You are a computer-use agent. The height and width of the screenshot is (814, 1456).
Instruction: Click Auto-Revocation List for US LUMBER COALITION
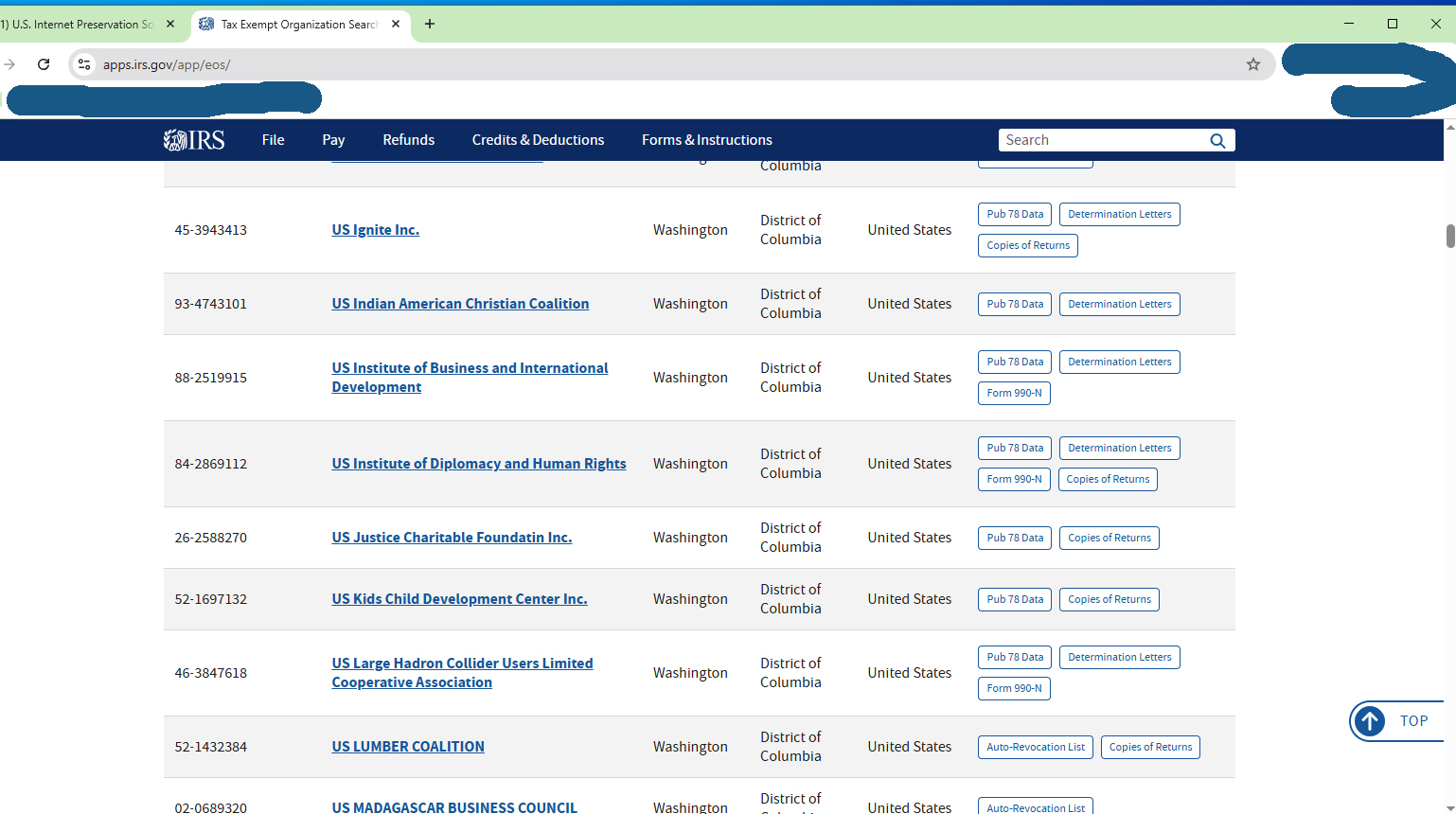tap(1036, 748)
